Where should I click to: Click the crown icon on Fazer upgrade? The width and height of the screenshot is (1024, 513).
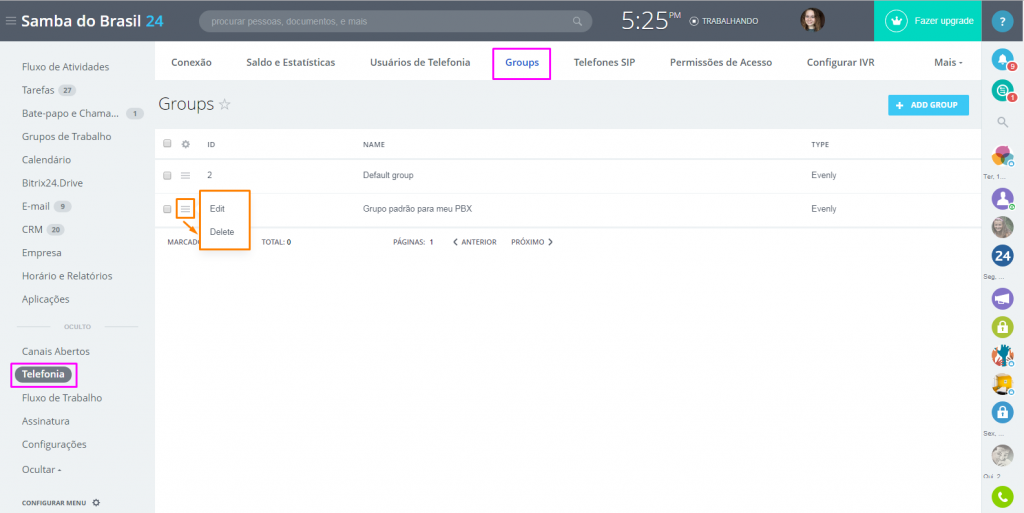[x=897, y=21]
